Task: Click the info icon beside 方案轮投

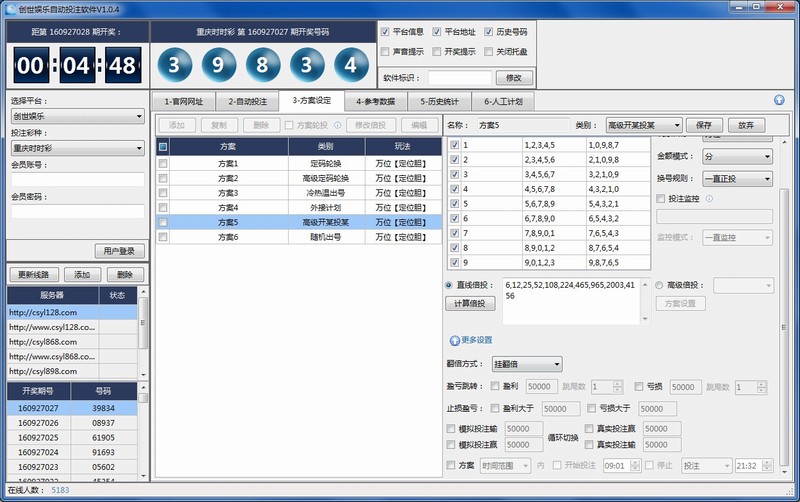Action: click(336, 125)
